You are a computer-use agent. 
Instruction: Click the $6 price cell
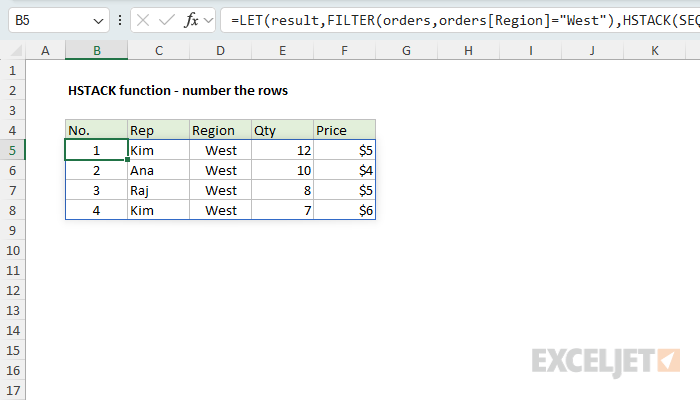(345, 210)
